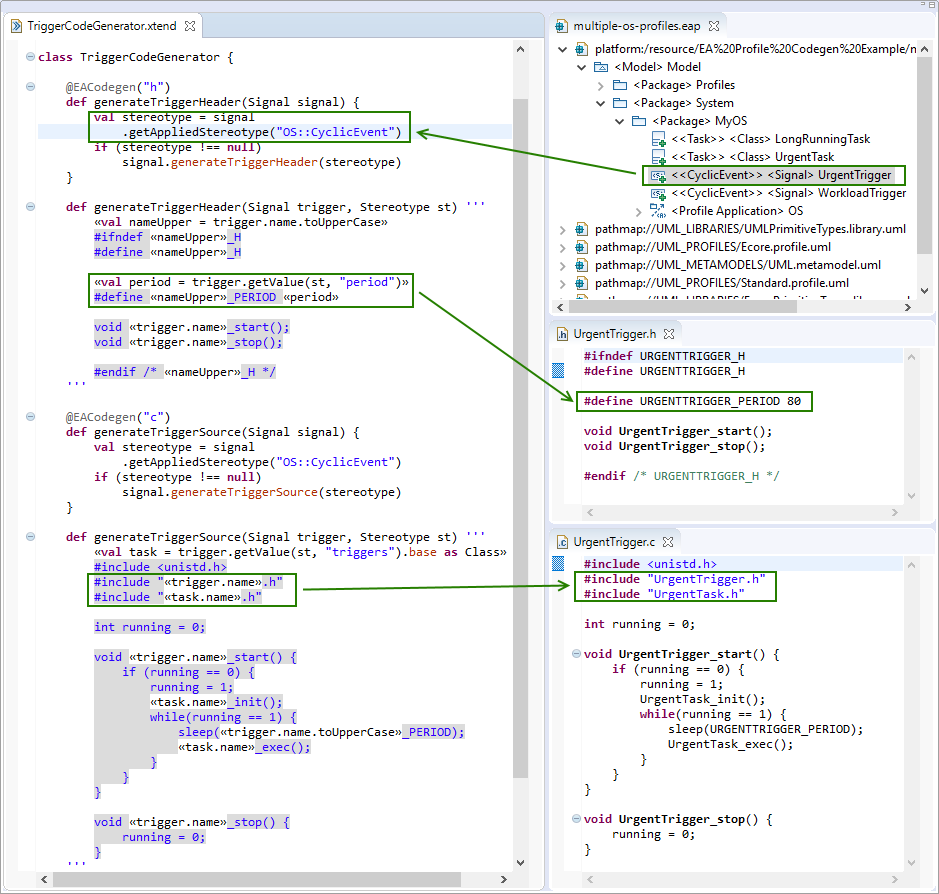Image resolution: width=939 pixels, height=894 pixels.
Task: Click the UrgentTrigger.c tab close icon
Action: [x=669, y=542]
